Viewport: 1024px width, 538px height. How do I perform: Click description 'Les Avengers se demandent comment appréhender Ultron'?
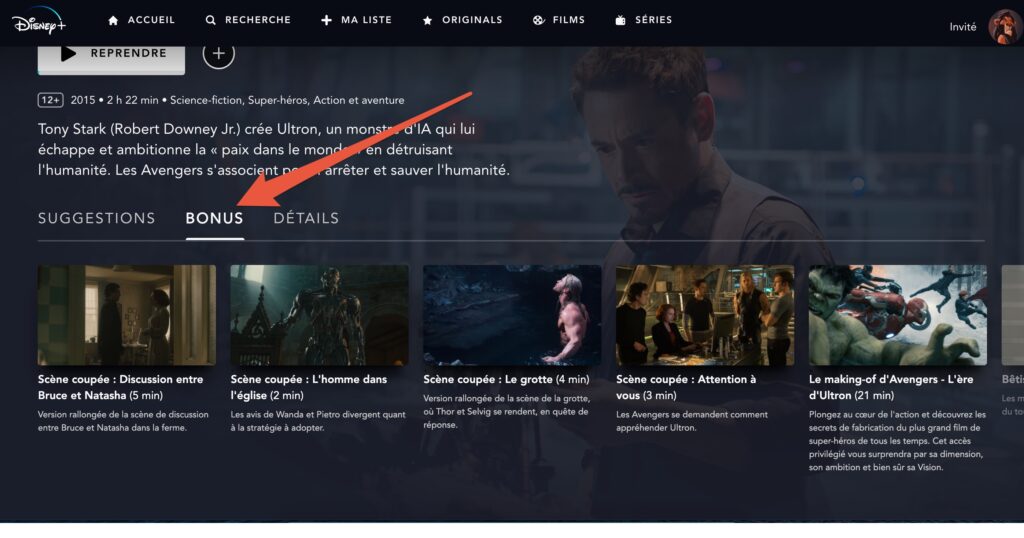(692, 421)
